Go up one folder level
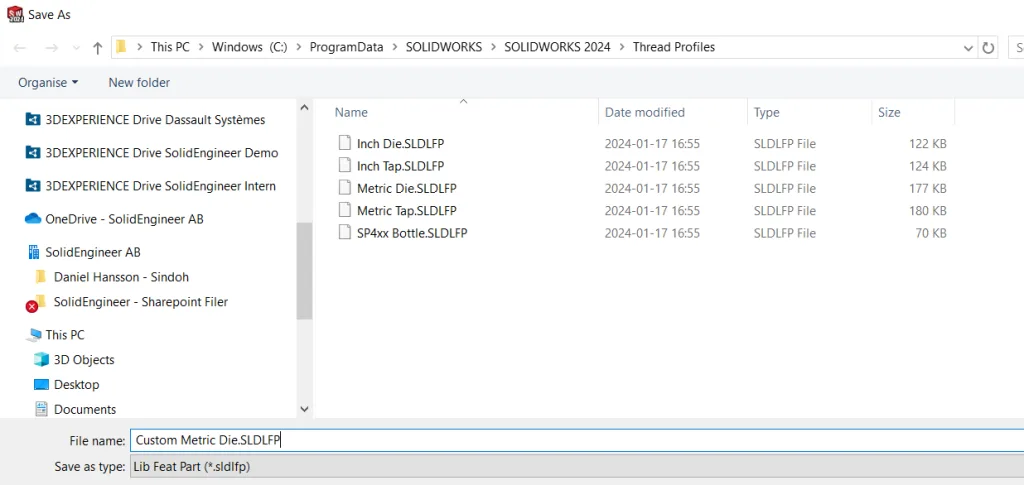 point(98,48)
